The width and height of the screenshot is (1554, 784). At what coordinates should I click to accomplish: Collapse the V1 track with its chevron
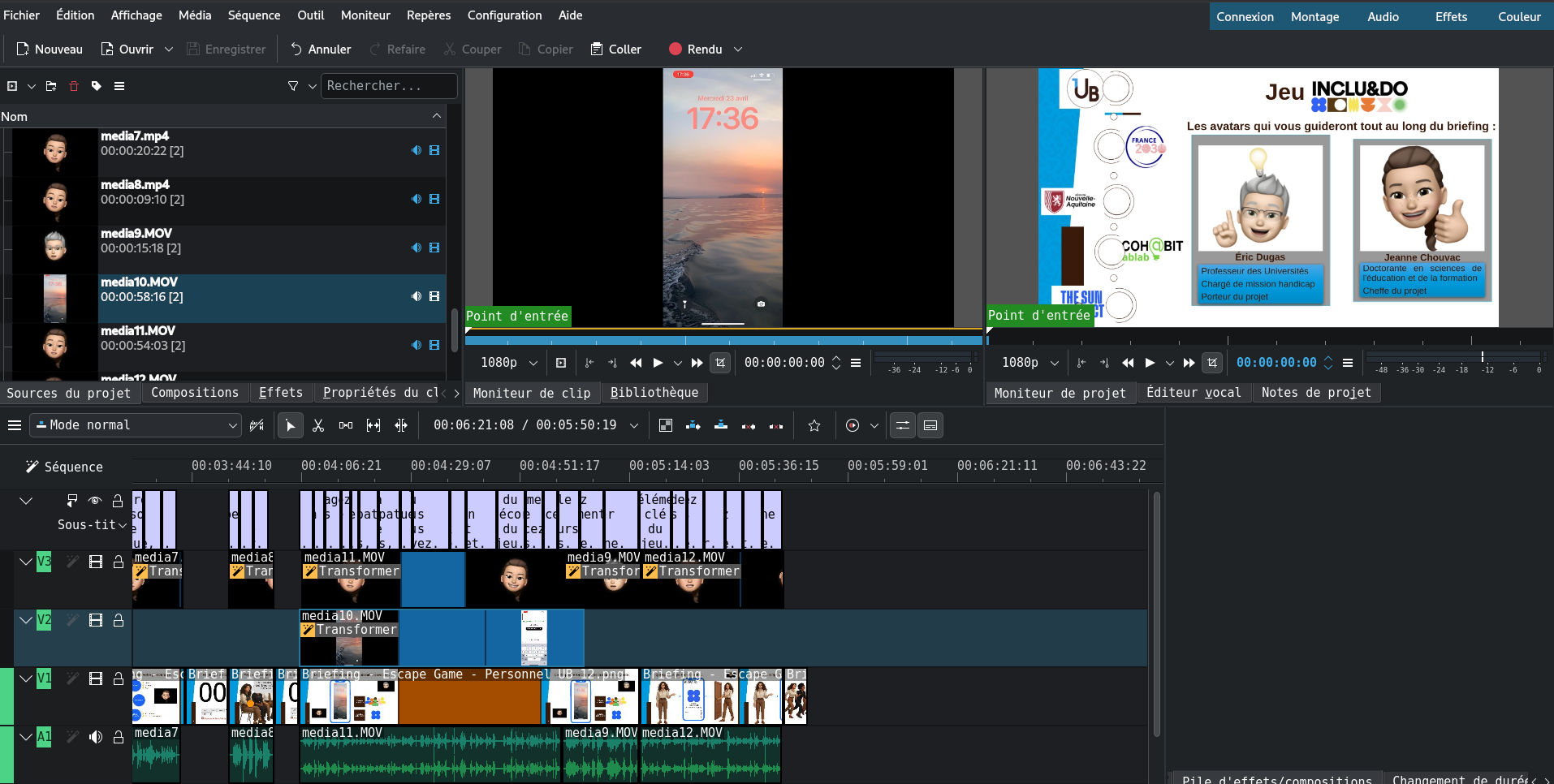click(x=26, y=678)
